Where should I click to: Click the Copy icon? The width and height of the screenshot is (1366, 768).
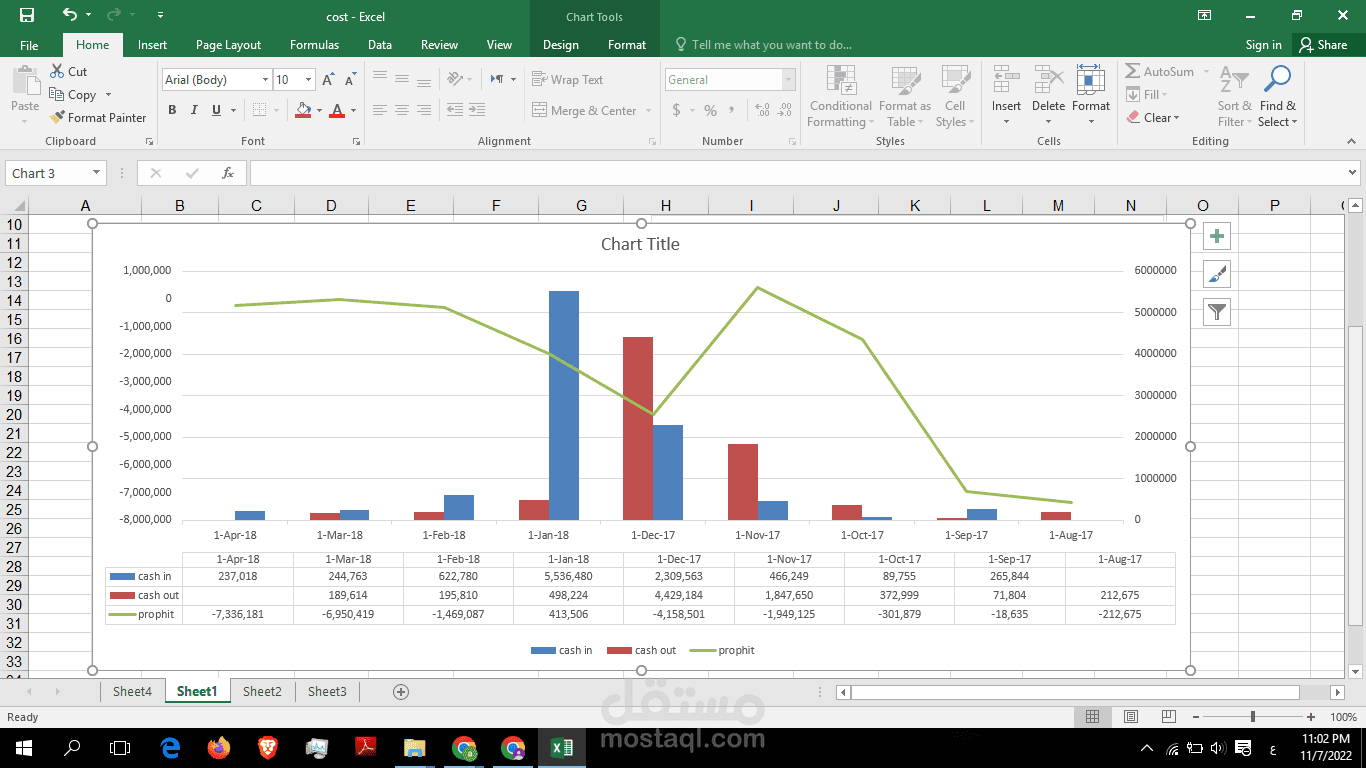(x=57, y=95)
